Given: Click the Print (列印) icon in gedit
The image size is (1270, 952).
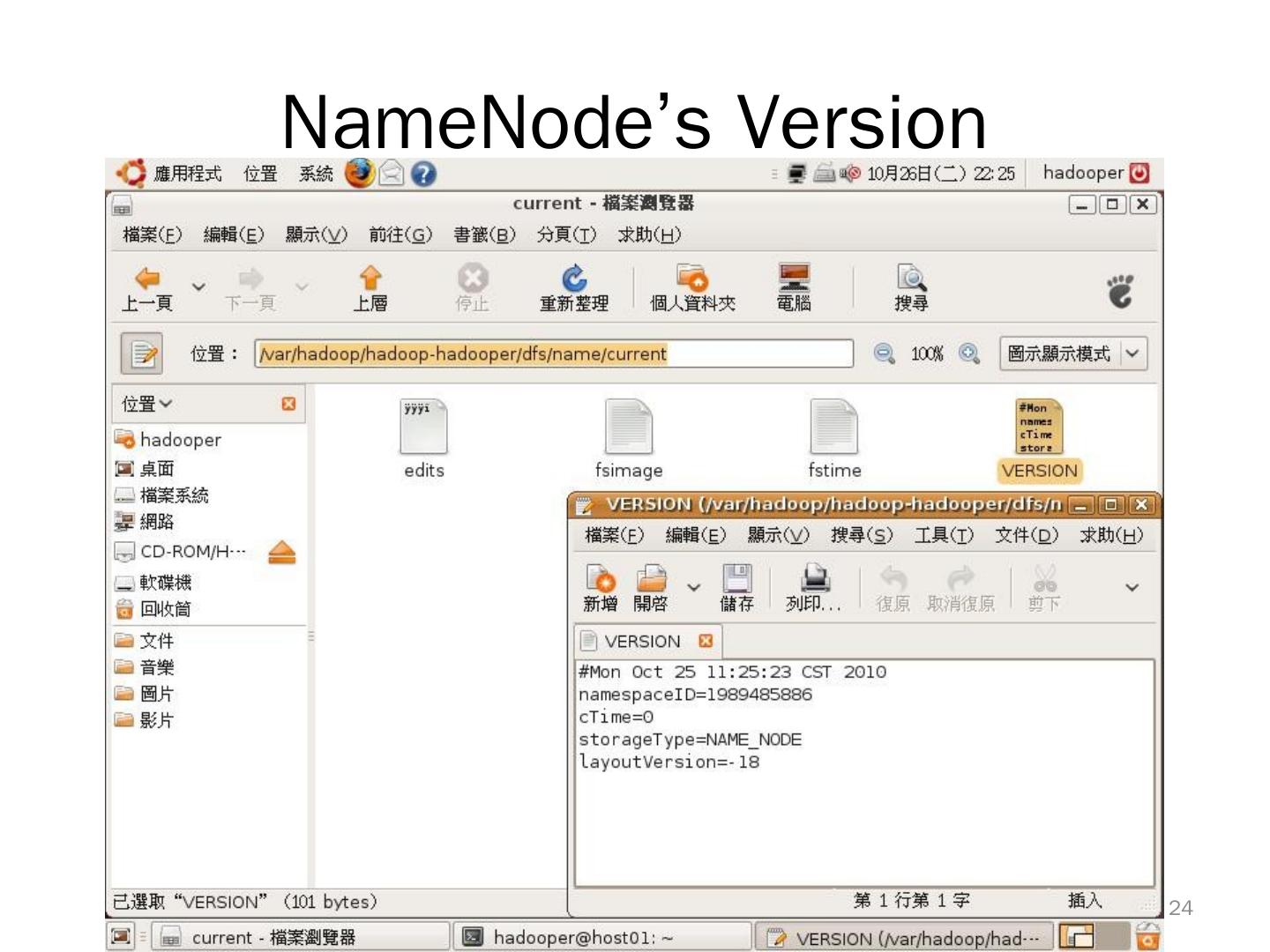Looking at the screenshot, I should tap(814, 579).
